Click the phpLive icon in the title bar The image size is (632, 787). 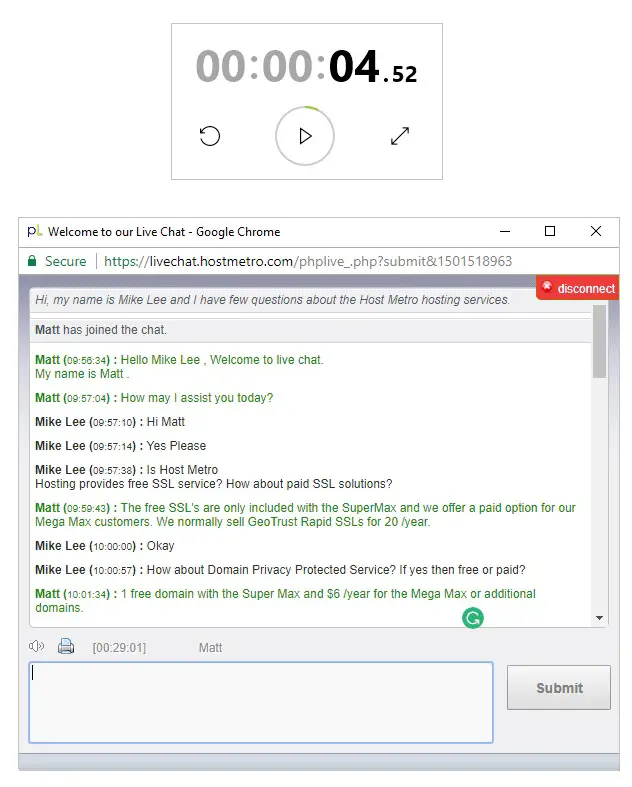click(x=34, y=231)
